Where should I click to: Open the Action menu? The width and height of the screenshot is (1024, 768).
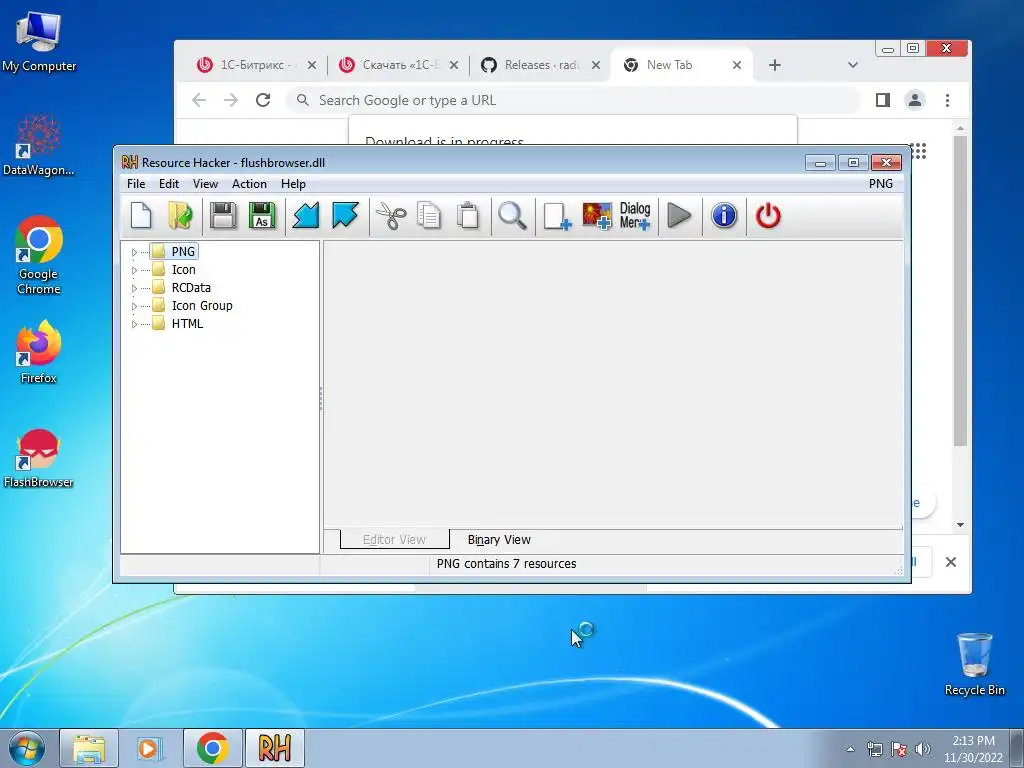[x=249, y=184]
